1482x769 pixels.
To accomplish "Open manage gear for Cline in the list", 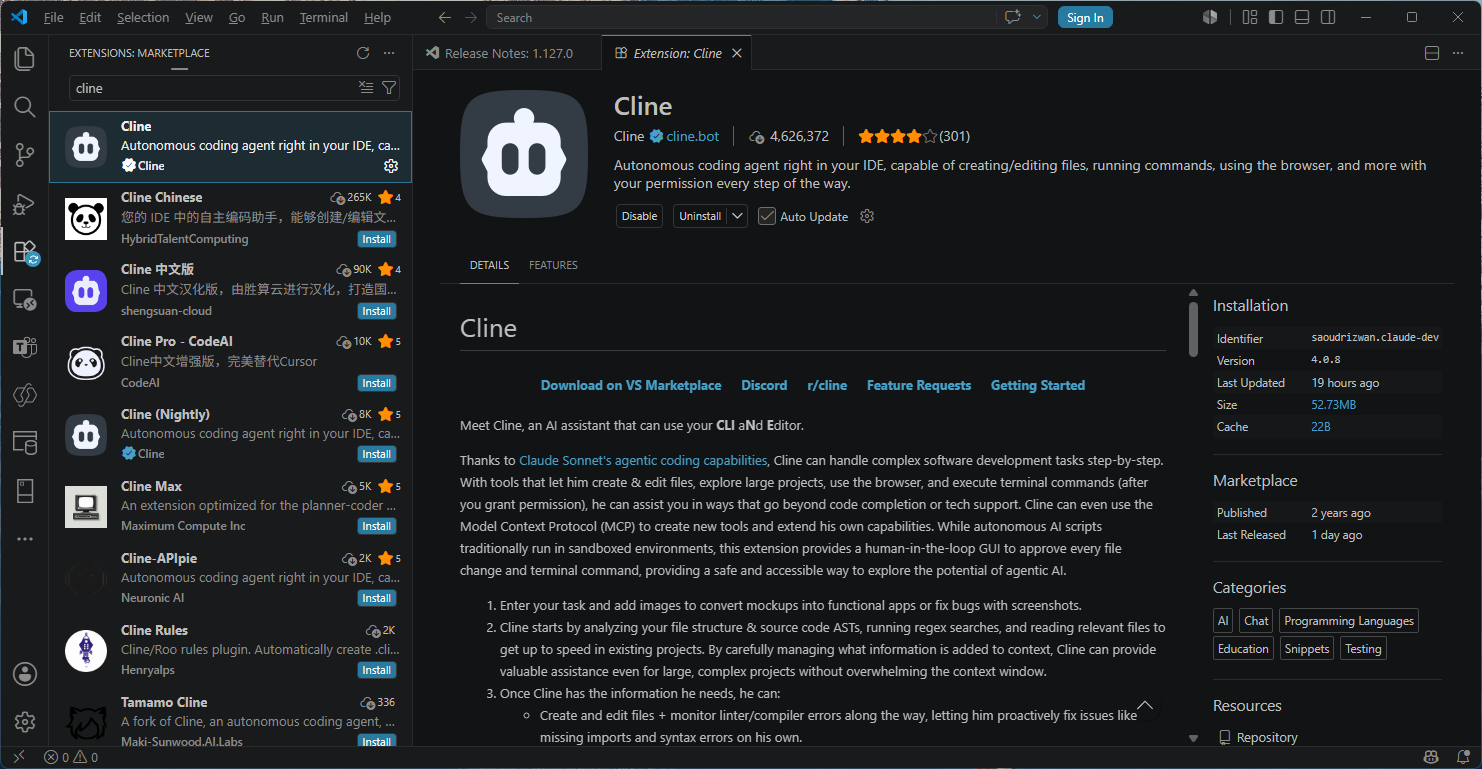I will click(x=391, y=166).
